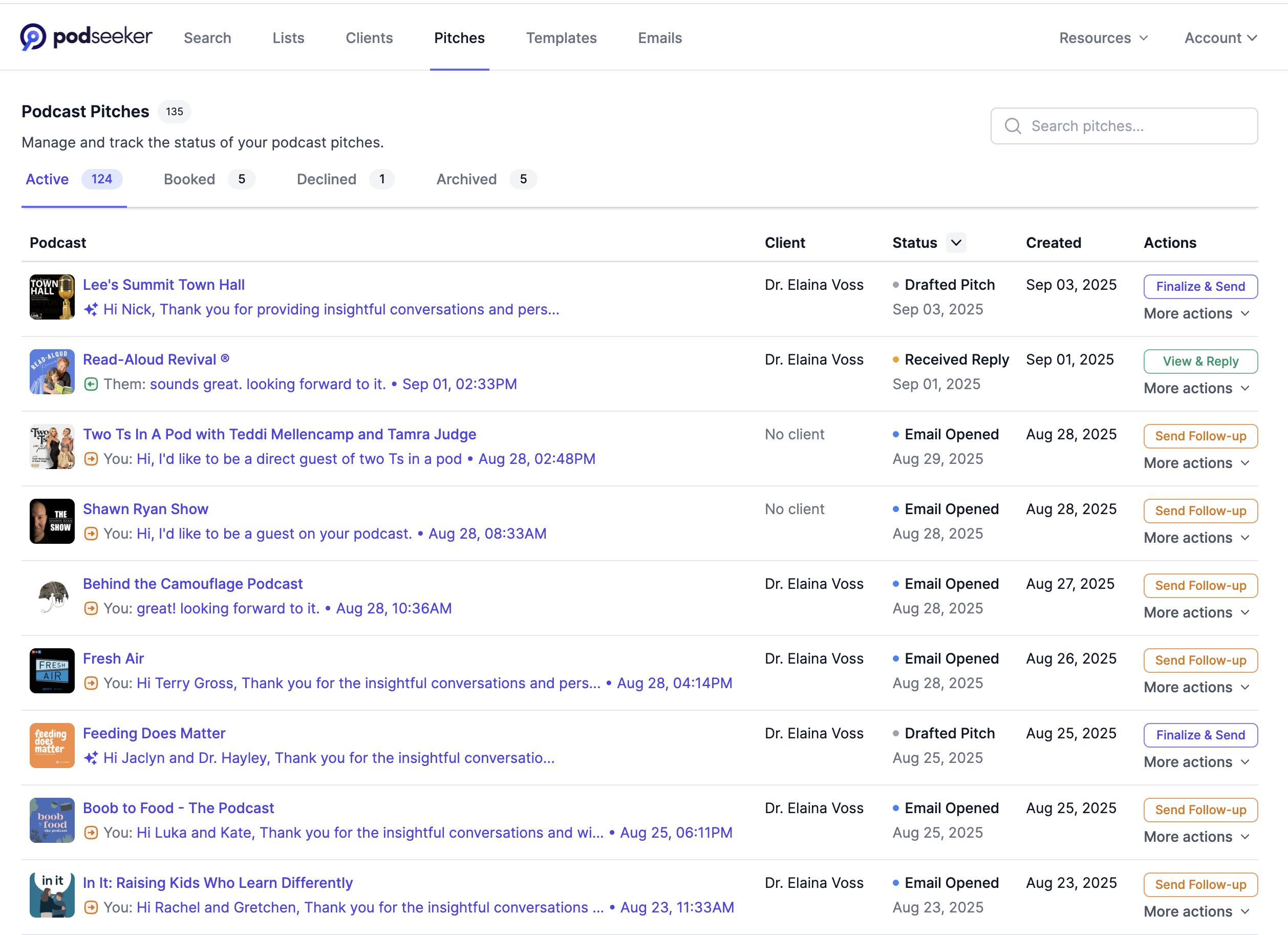Expand the Account menu

coord(1220,38)
